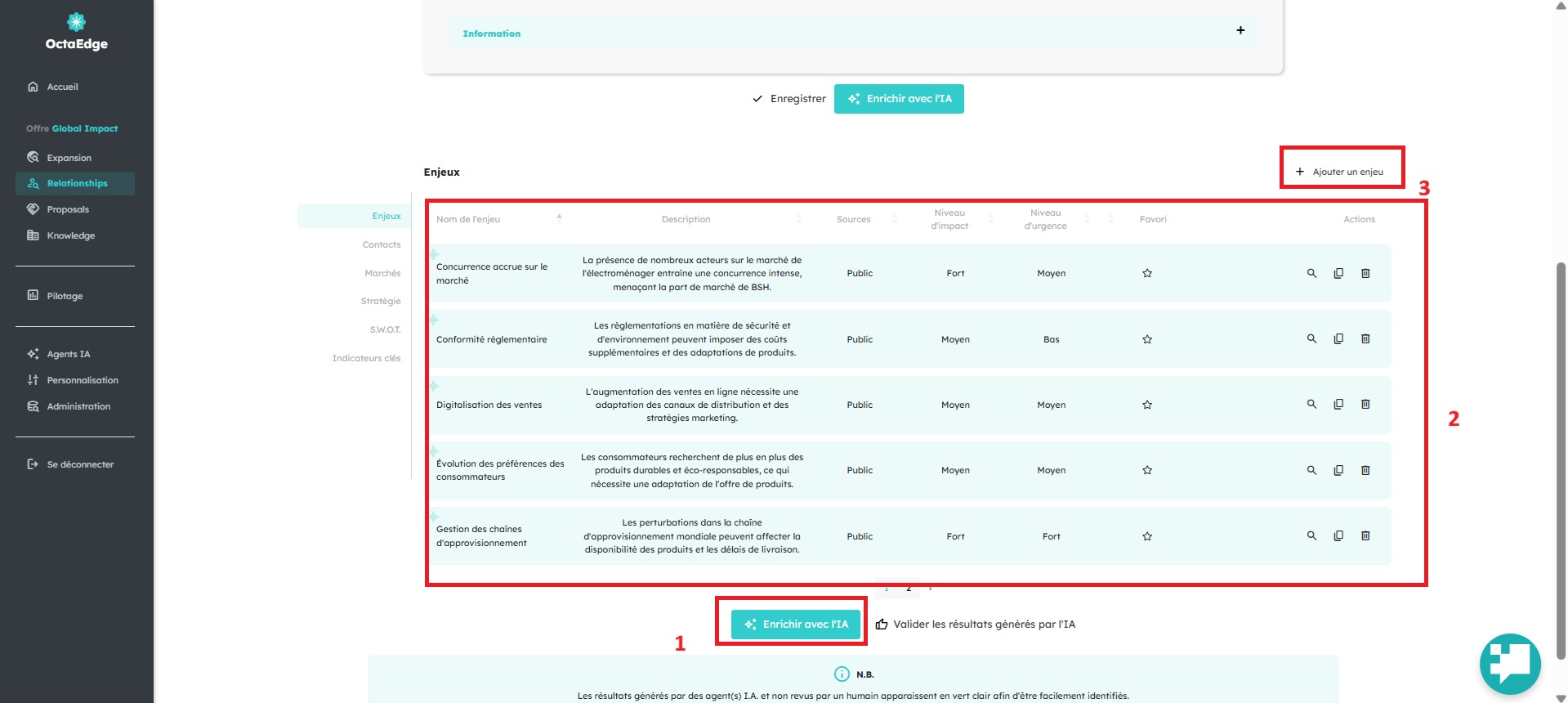Duplicate Gestion des chaînes d'approvisionnement row
This screenshot has height=703, width=1568.
(x=1338, y=535)
